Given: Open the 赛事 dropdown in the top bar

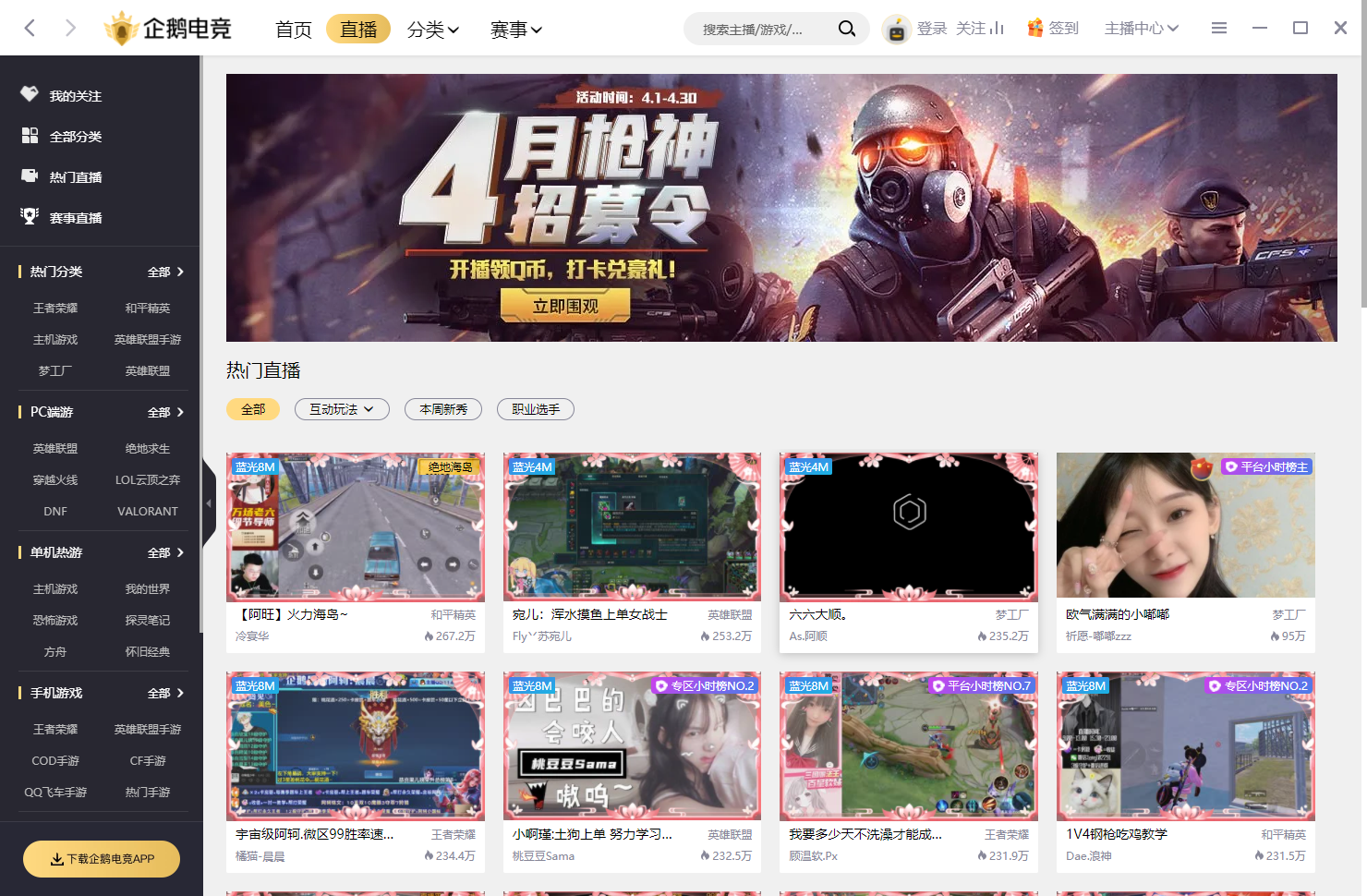Looking at the screenshot, I should tap(516, 30).
